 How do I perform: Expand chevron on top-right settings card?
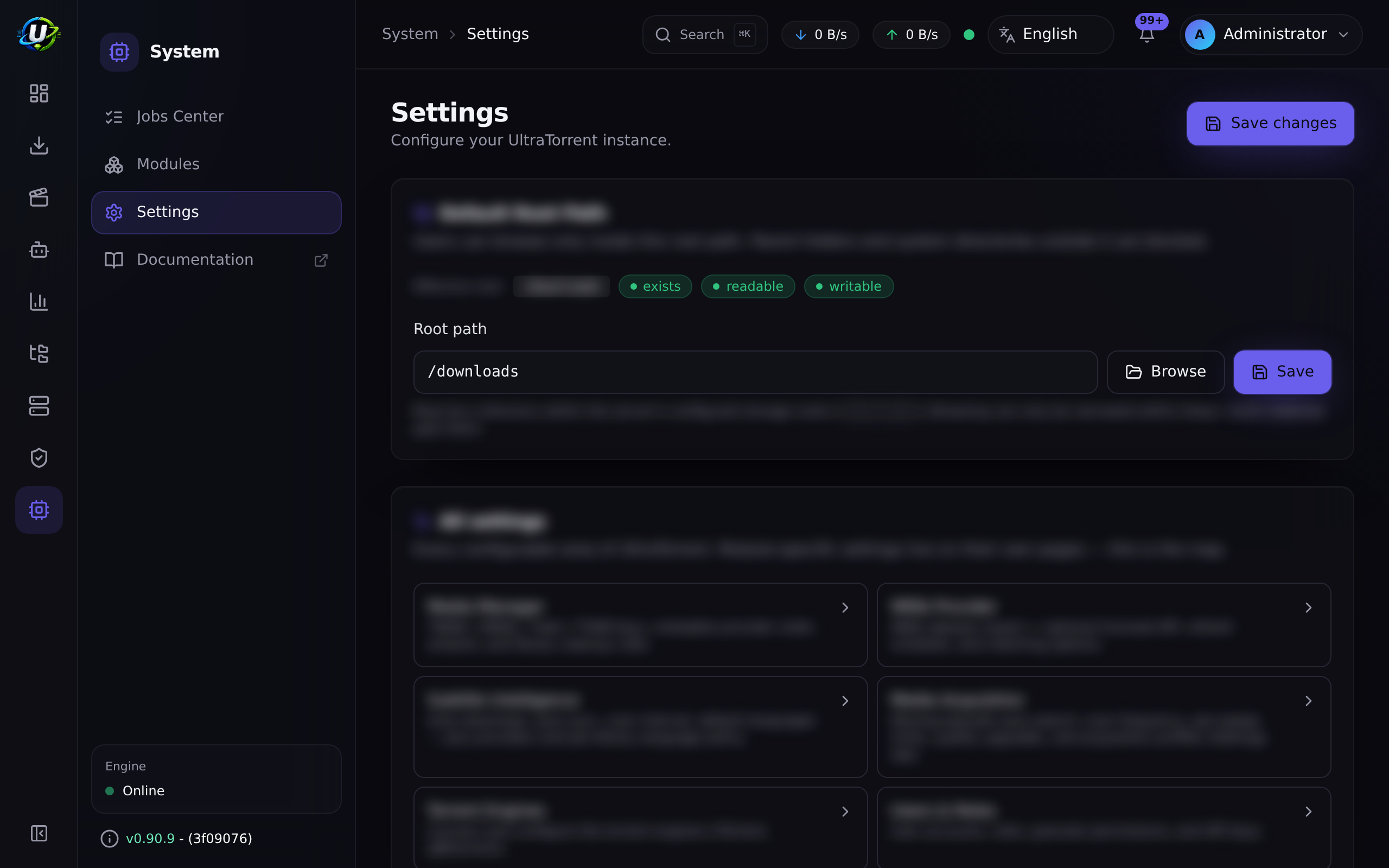[1308, 608]
